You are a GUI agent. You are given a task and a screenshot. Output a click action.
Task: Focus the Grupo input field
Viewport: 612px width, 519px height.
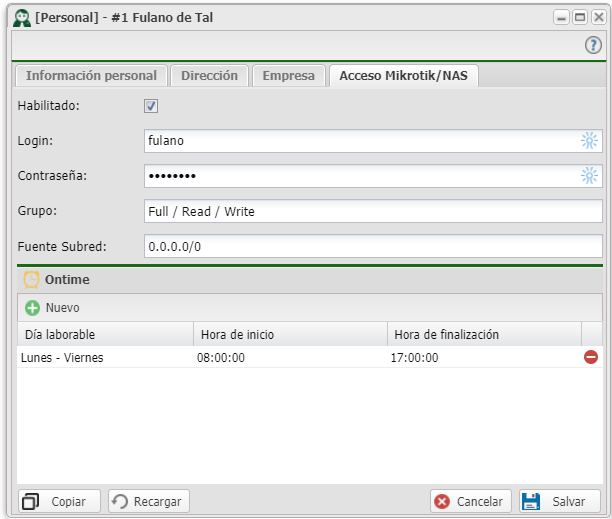click(373, 212)
